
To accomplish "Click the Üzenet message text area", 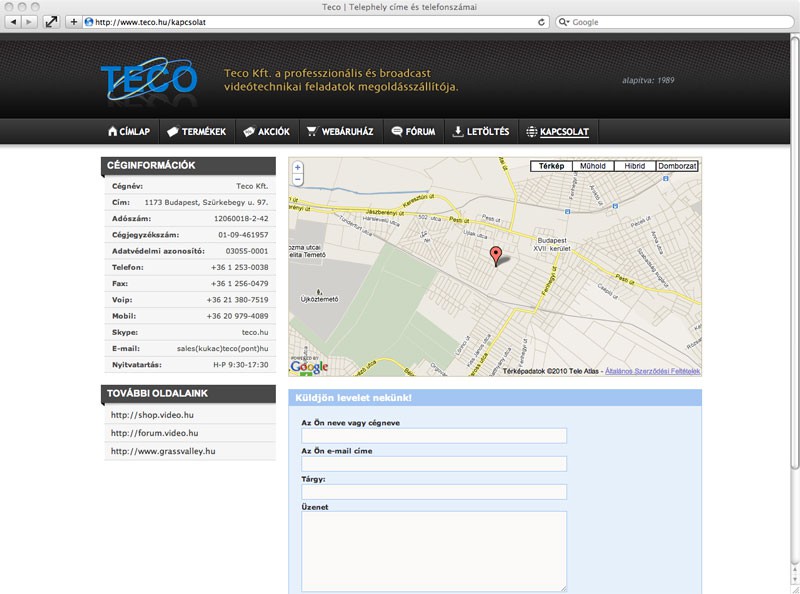I will tap(434, 551).
